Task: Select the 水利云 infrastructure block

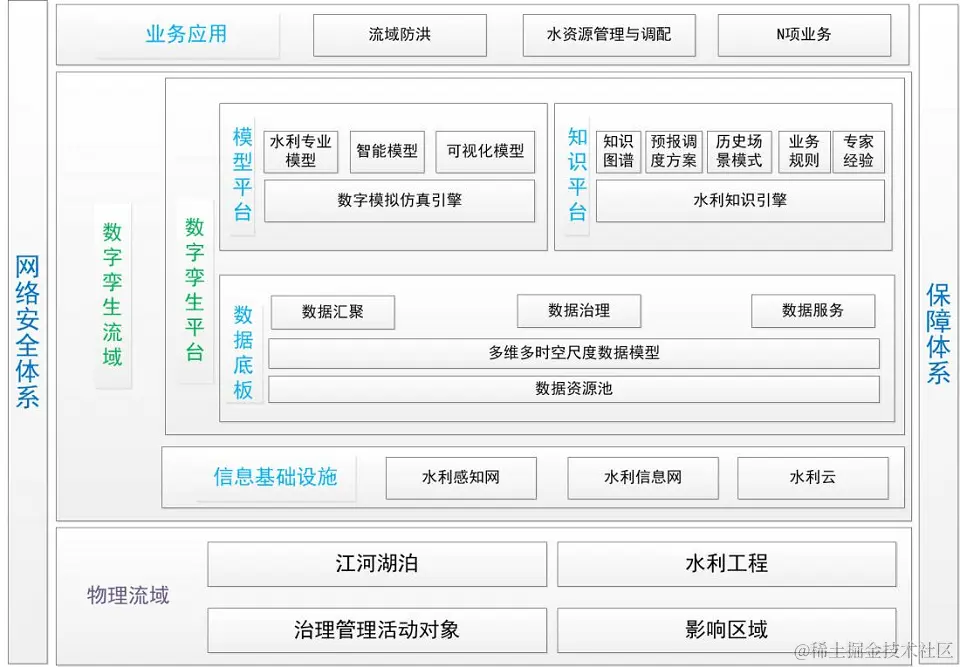Action: (x=814, y=477)
